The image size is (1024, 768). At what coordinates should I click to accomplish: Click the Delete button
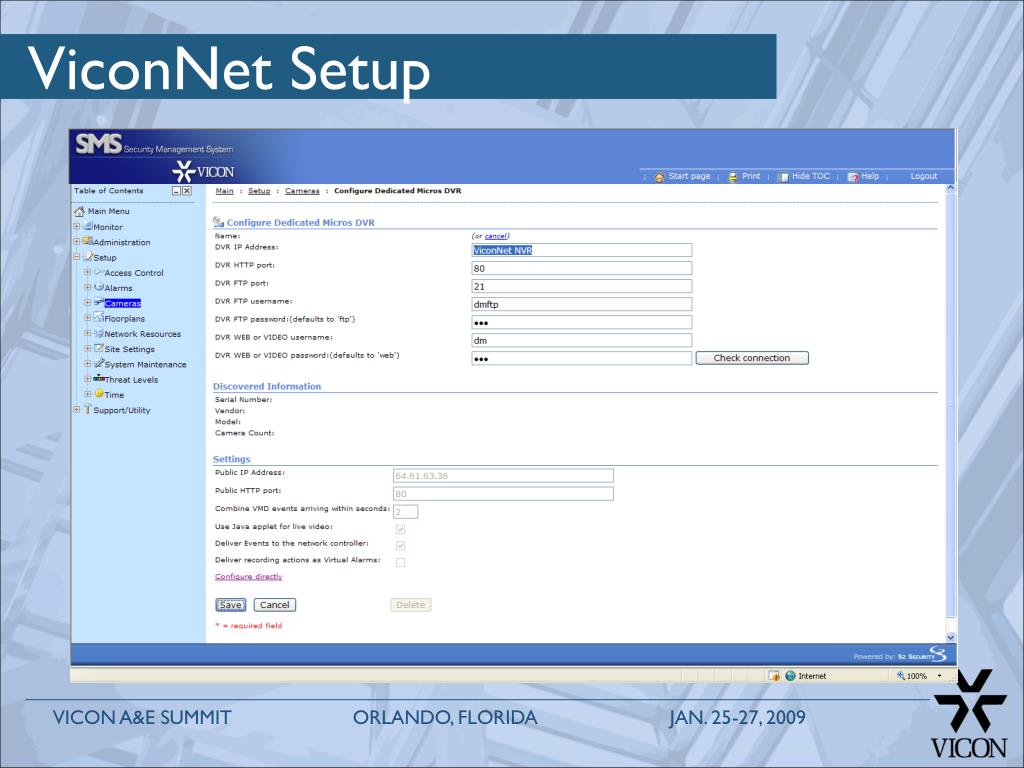coord(411,605)
